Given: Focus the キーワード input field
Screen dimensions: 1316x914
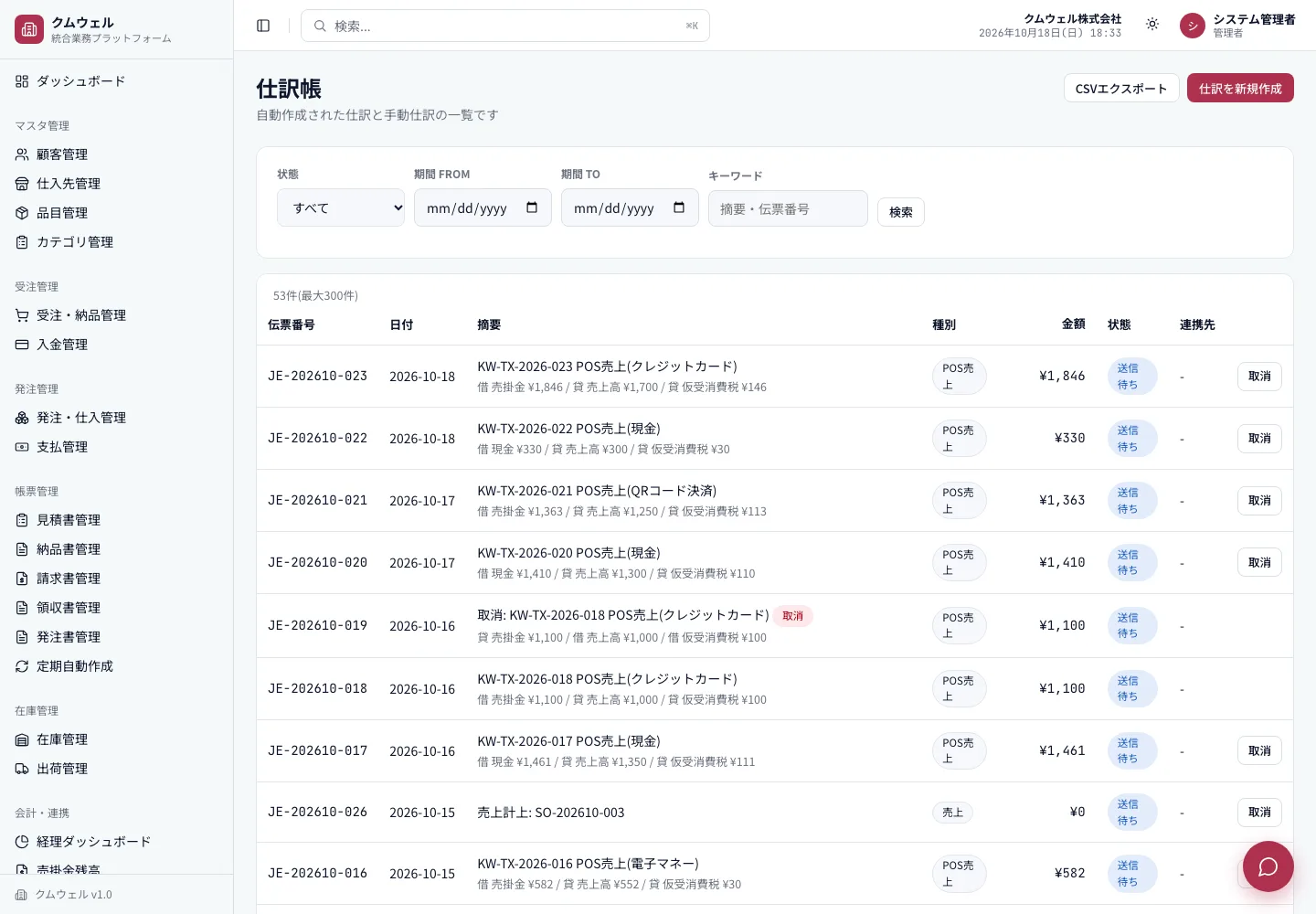Looking at the screenshot, I should pos(788,208).
